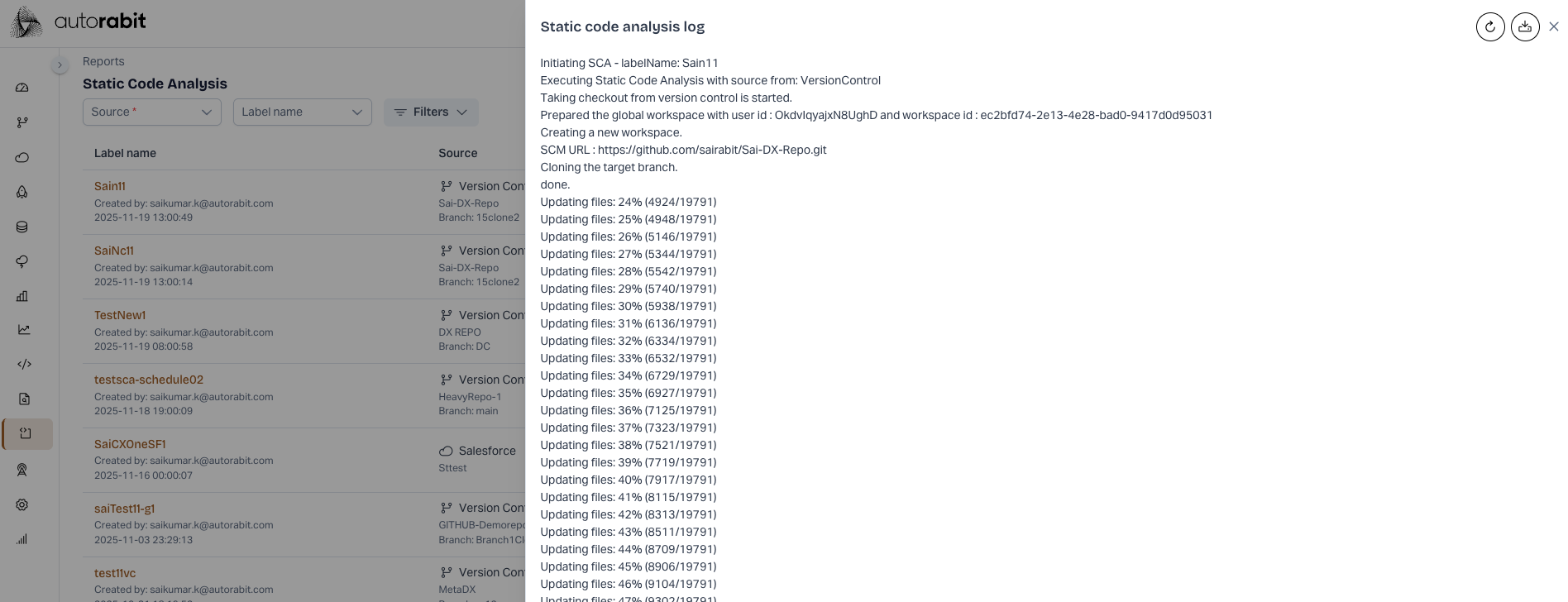Open the dashboard gauge icon in sidebar

click(22, 88)
